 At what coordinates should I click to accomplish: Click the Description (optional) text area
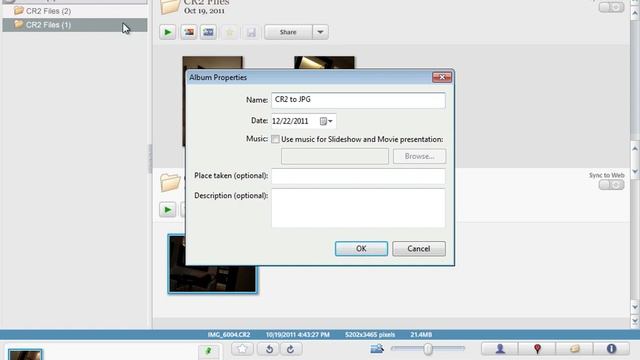tap(358, 208)
